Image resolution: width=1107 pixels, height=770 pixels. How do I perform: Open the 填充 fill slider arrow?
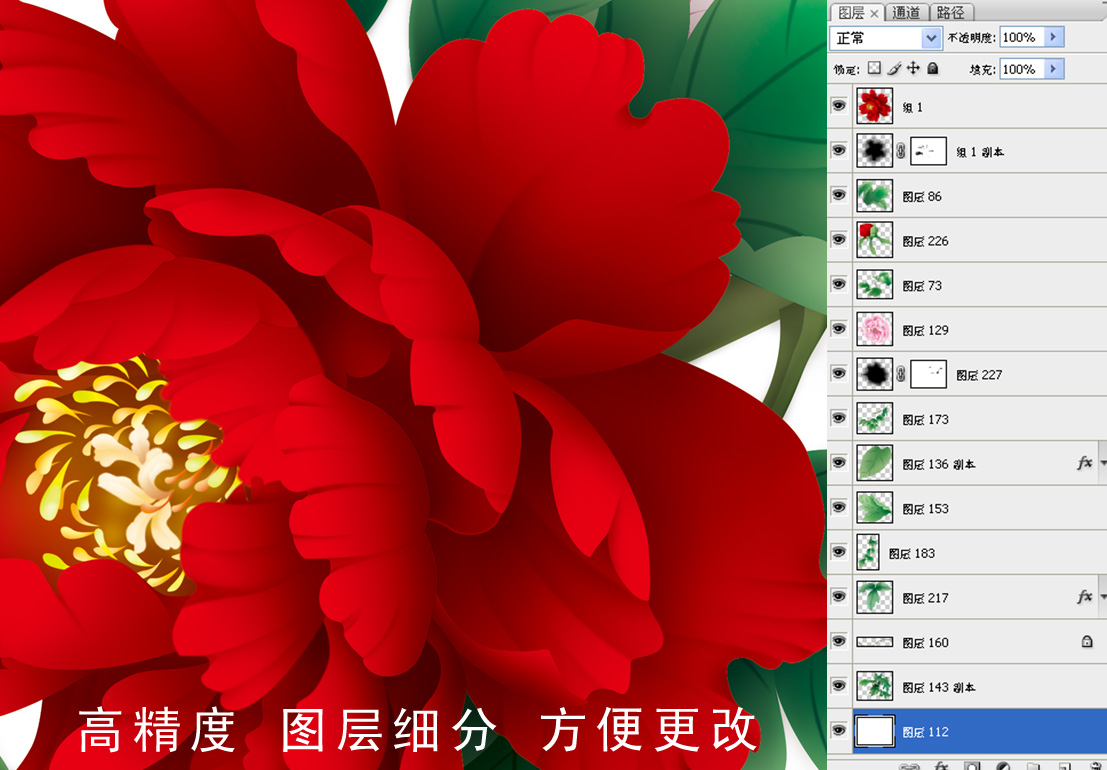coord(1054,68)
